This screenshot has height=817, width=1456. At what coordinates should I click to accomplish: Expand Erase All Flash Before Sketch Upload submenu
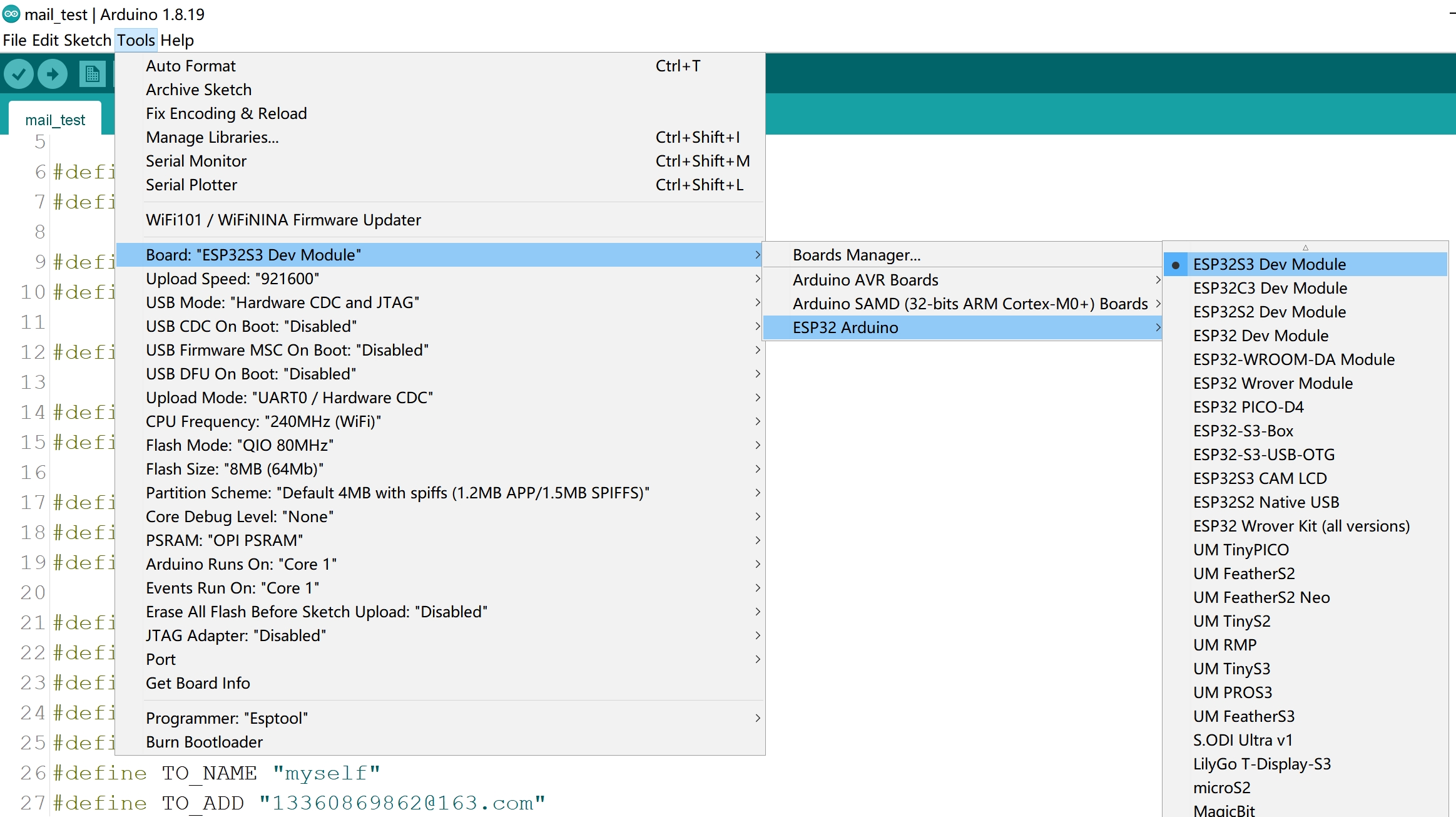coord(440,612)
